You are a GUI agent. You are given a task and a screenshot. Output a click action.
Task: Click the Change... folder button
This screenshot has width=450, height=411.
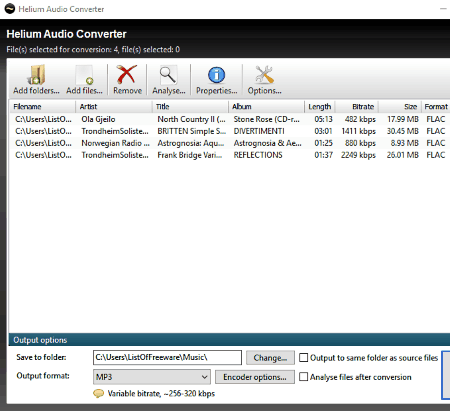click(x=270, y=358)
